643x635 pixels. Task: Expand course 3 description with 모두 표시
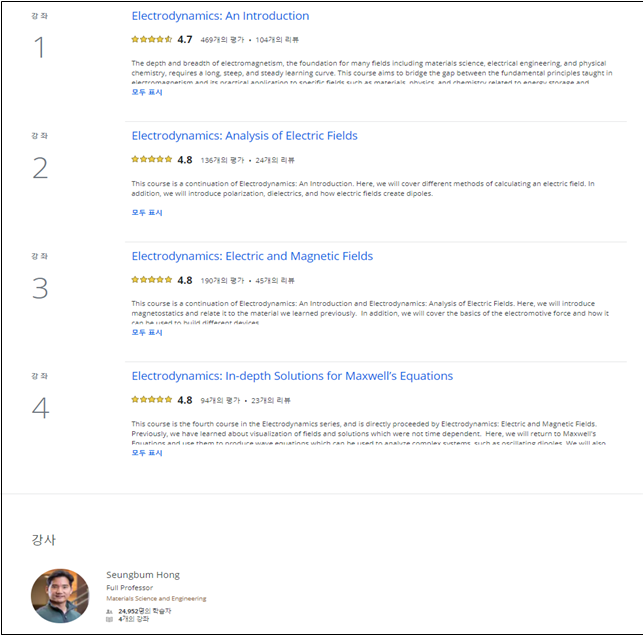coord(147,332)
